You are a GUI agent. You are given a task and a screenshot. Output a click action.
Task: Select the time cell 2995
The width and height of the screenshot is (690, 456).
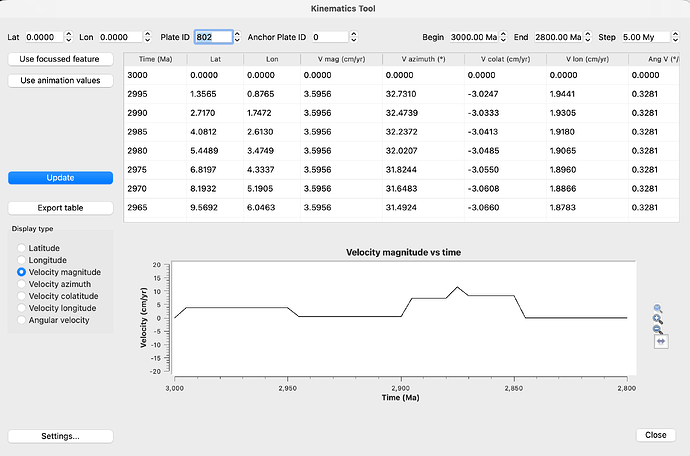pyautogui.click(x=155, y=94)
